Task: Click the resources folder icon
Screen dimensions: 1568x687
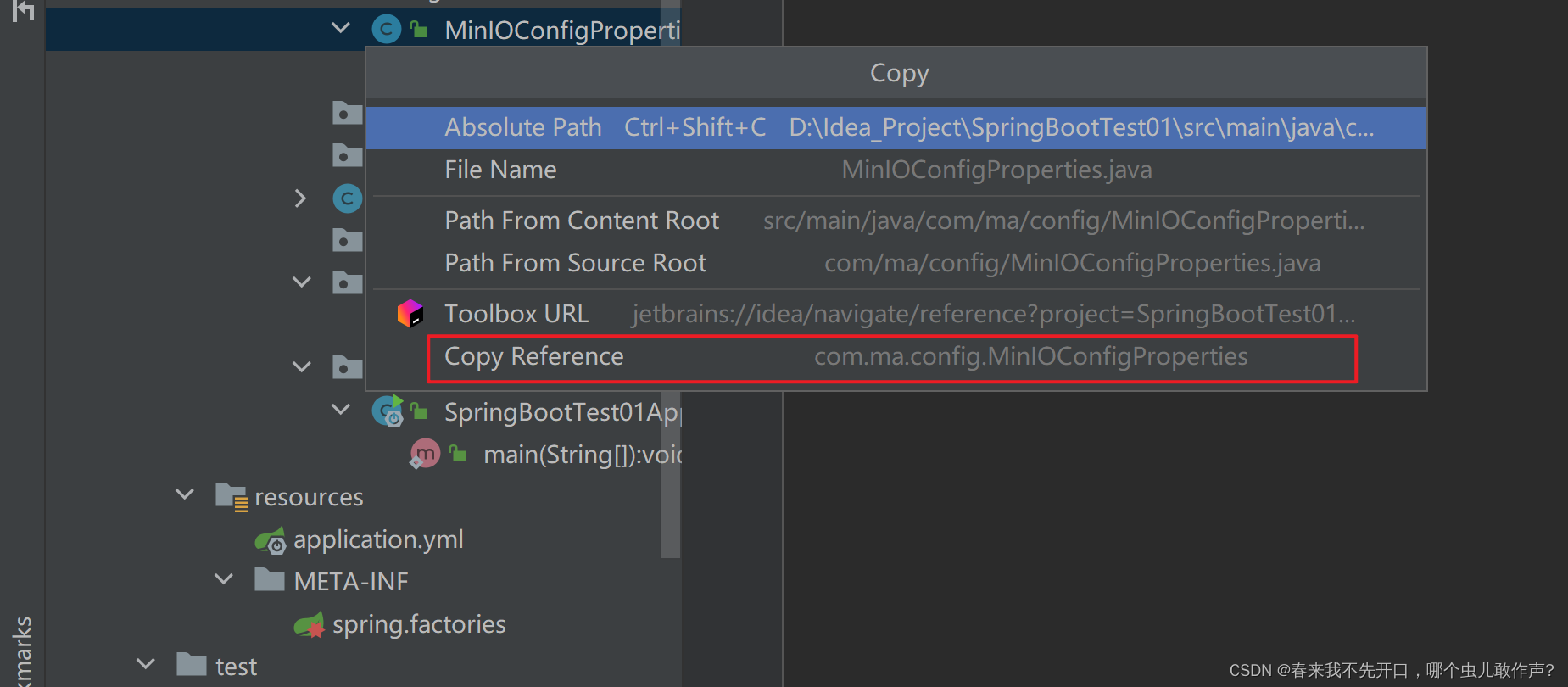Action: coord(232,496)
